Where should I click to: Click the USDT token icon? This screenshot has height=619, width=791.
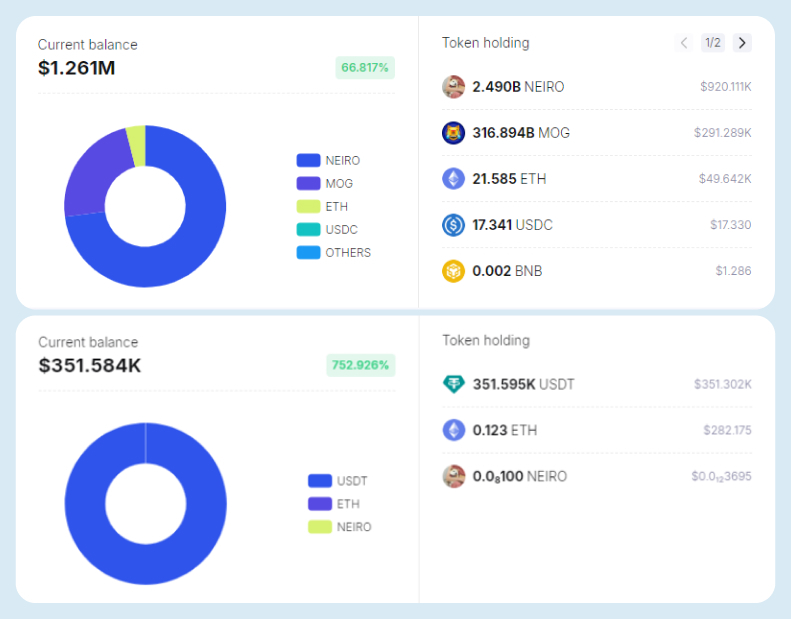click(x=453, y=384)
